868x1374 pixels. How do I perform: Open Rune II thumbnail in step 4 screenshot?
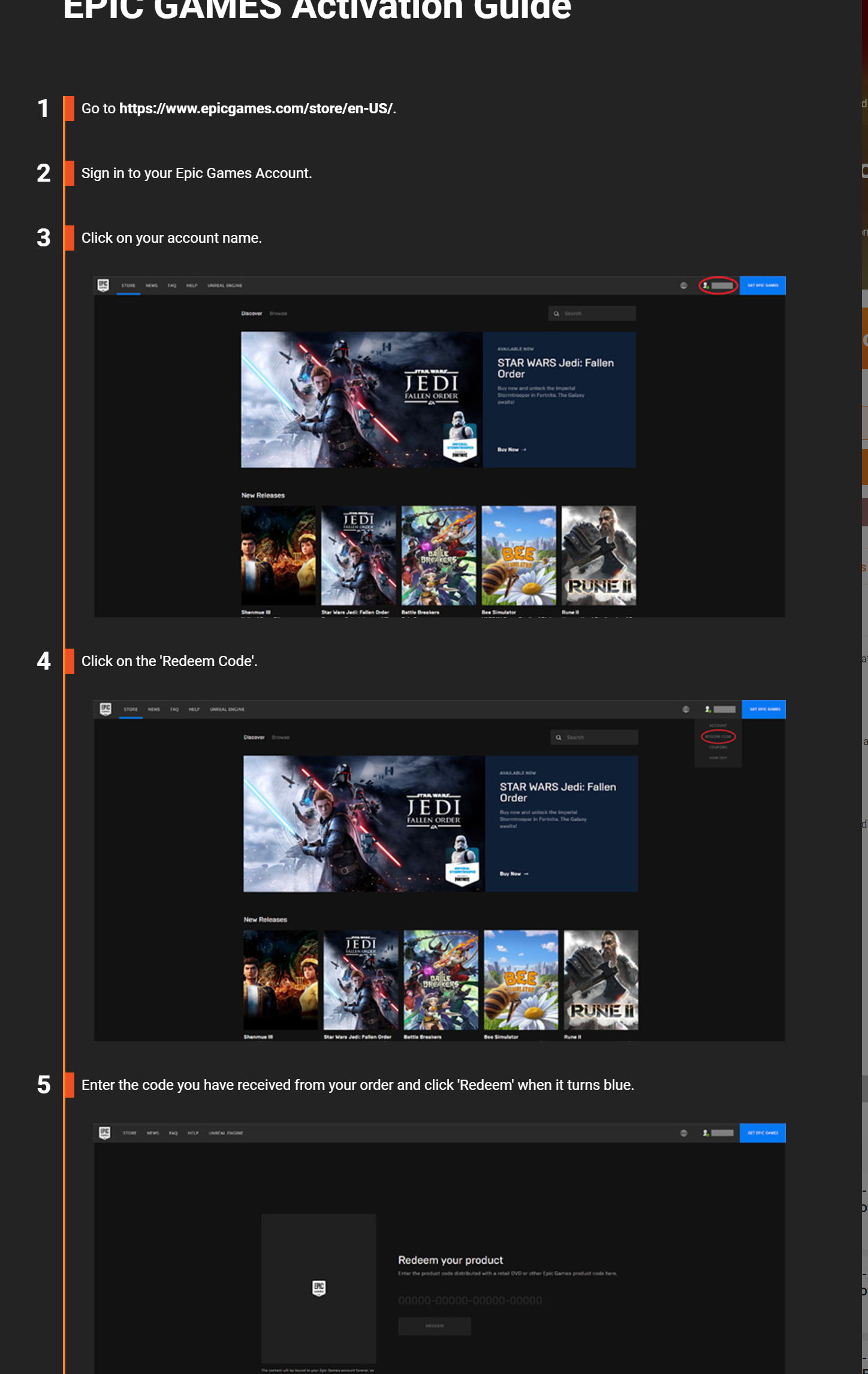click(601, 980)
